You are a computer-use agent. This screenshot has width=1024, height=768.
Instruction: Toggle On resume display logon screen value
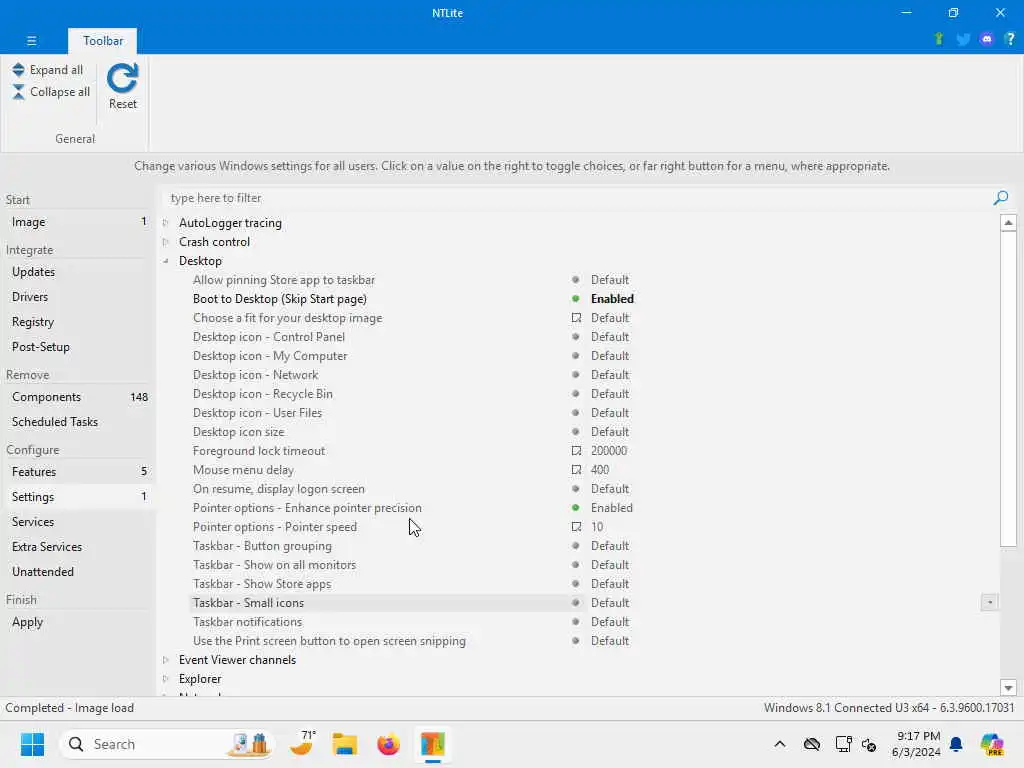tap(609, 488)
